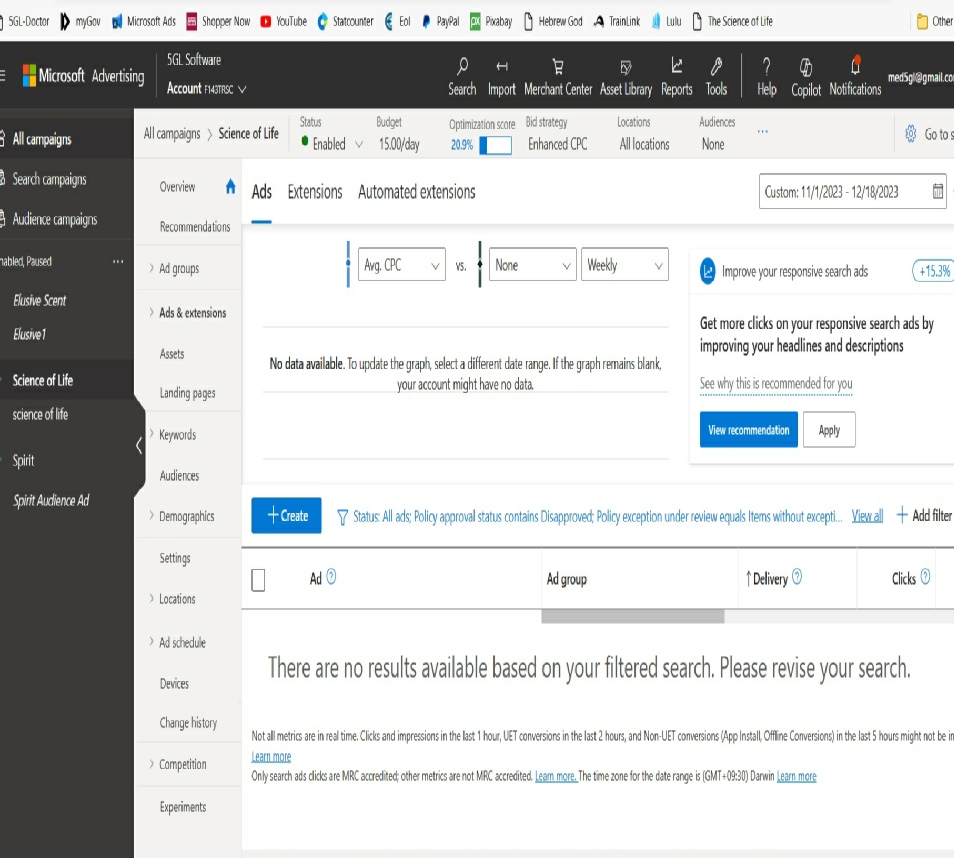Screen dimensions: 954x858
Task: Click See why this is recommended link
Action: coord(776,383)
